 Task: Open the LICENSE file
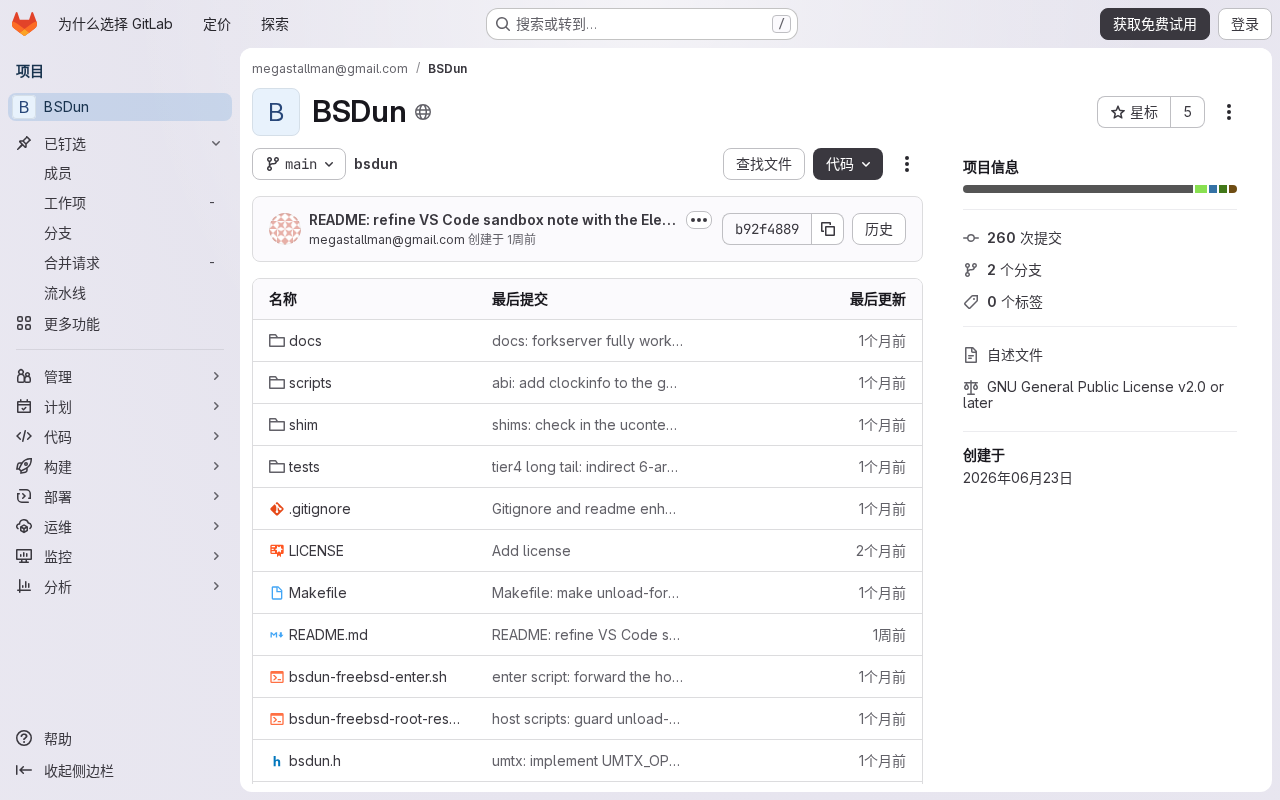pos(316,551)
